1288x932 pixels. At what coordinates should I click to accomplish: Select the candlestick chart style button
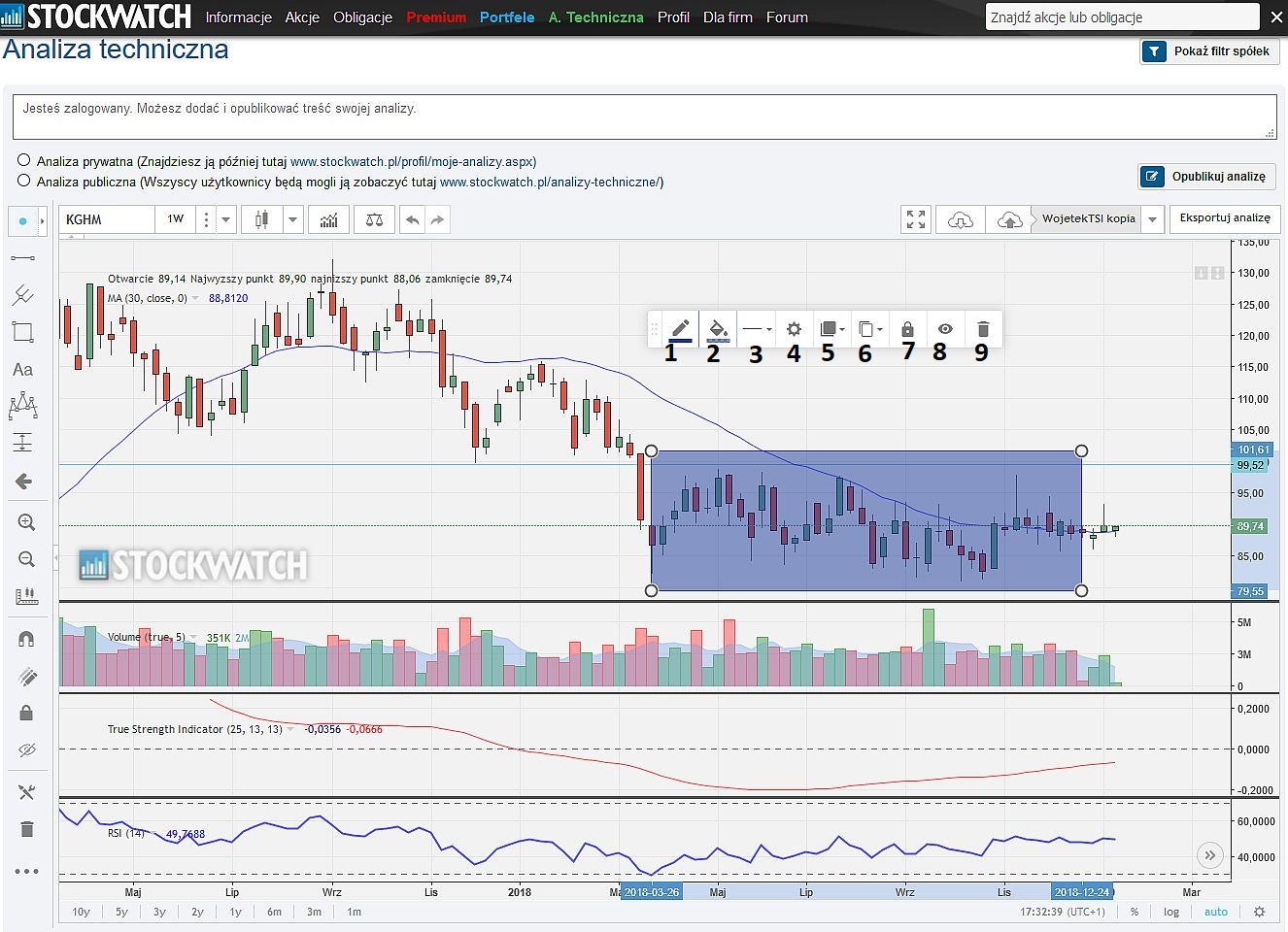[x=261, y=219]
